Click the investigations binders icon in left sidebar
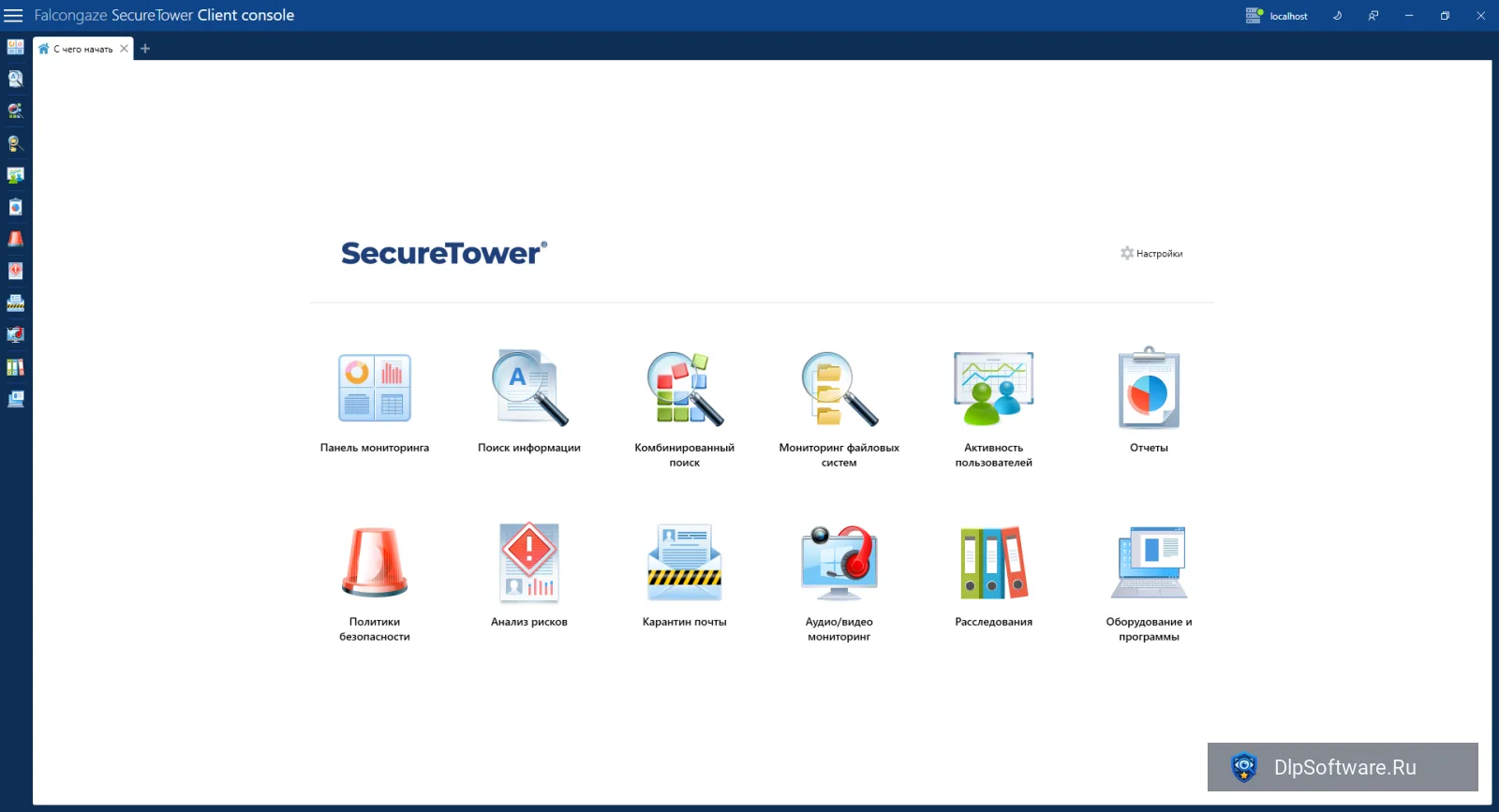Screen dimensions: 1499x812 click(16, 367)
